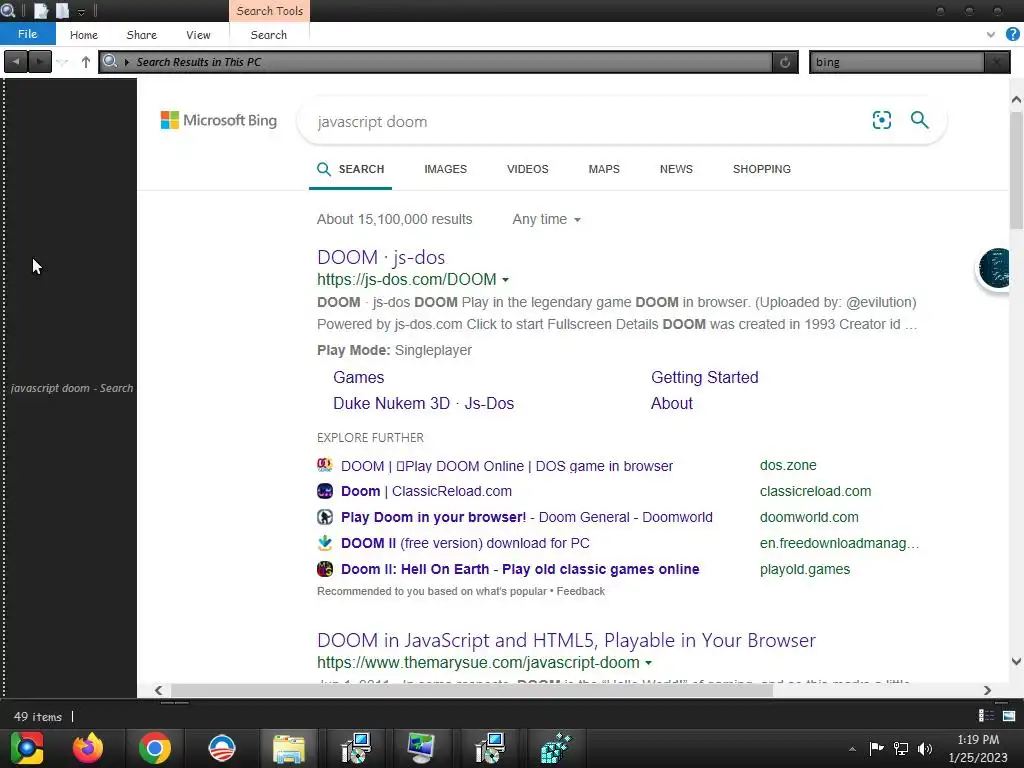The height and width of the screenshot is (768, 1024).
Task: Select the 'javascript doom - Search' item
Action: [x=72, y=388]
